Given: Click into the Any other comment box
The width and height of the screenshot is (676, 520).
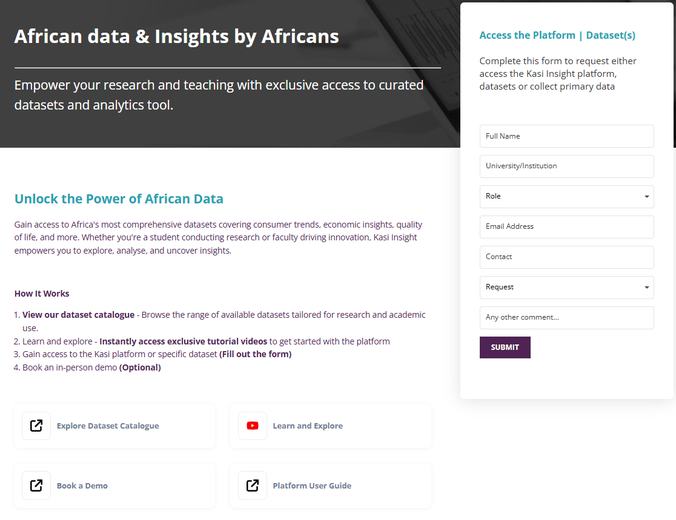Looking at the screenshot, I should (566, 317).
